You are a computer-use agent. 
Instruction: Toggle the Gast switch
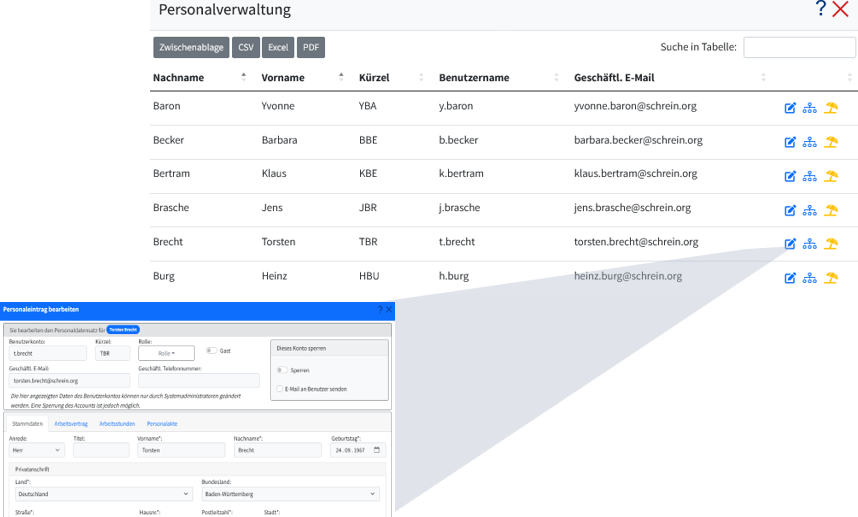pos(211,351)
